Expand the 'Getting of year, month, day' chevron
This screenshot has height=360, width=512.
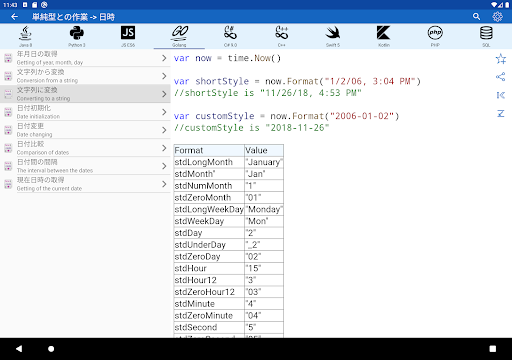point(164,58)
